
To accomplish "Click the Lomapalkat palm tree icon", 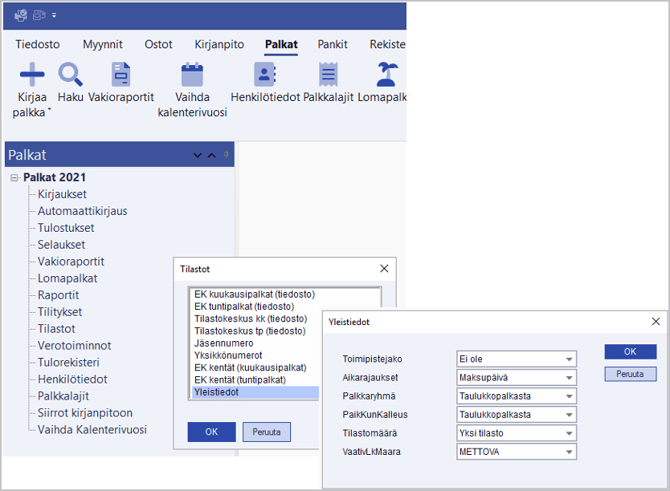I will click(385, 74).
